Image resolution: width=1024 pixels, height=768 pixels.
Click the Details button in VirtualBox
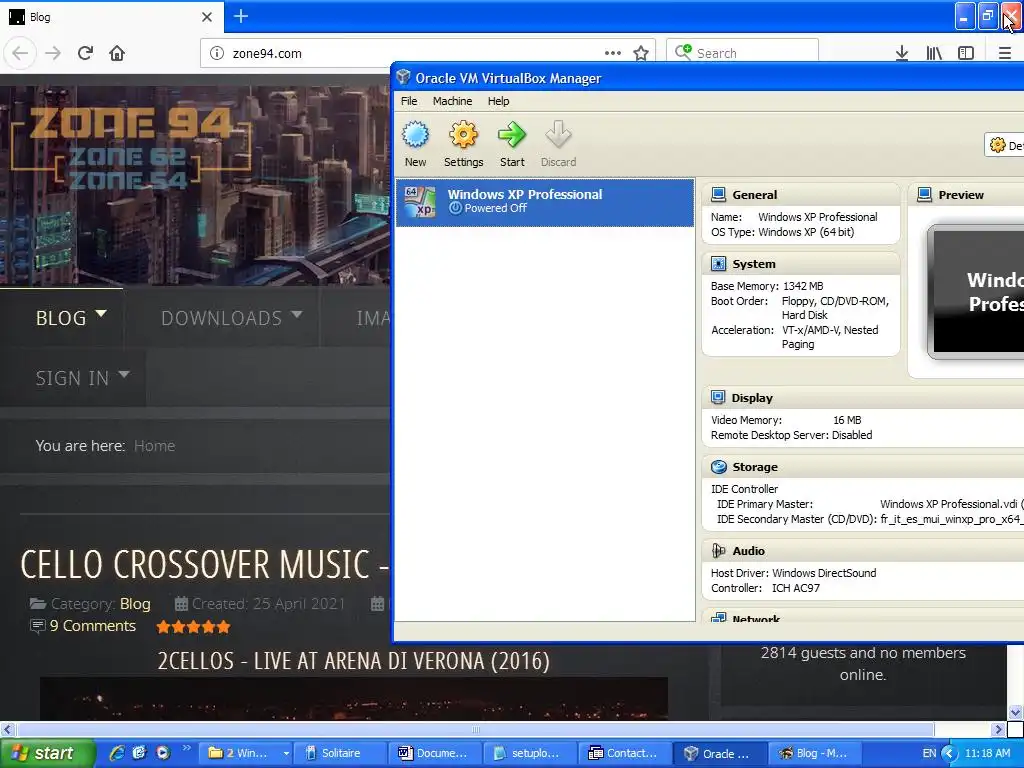[x=1004, y=145]
